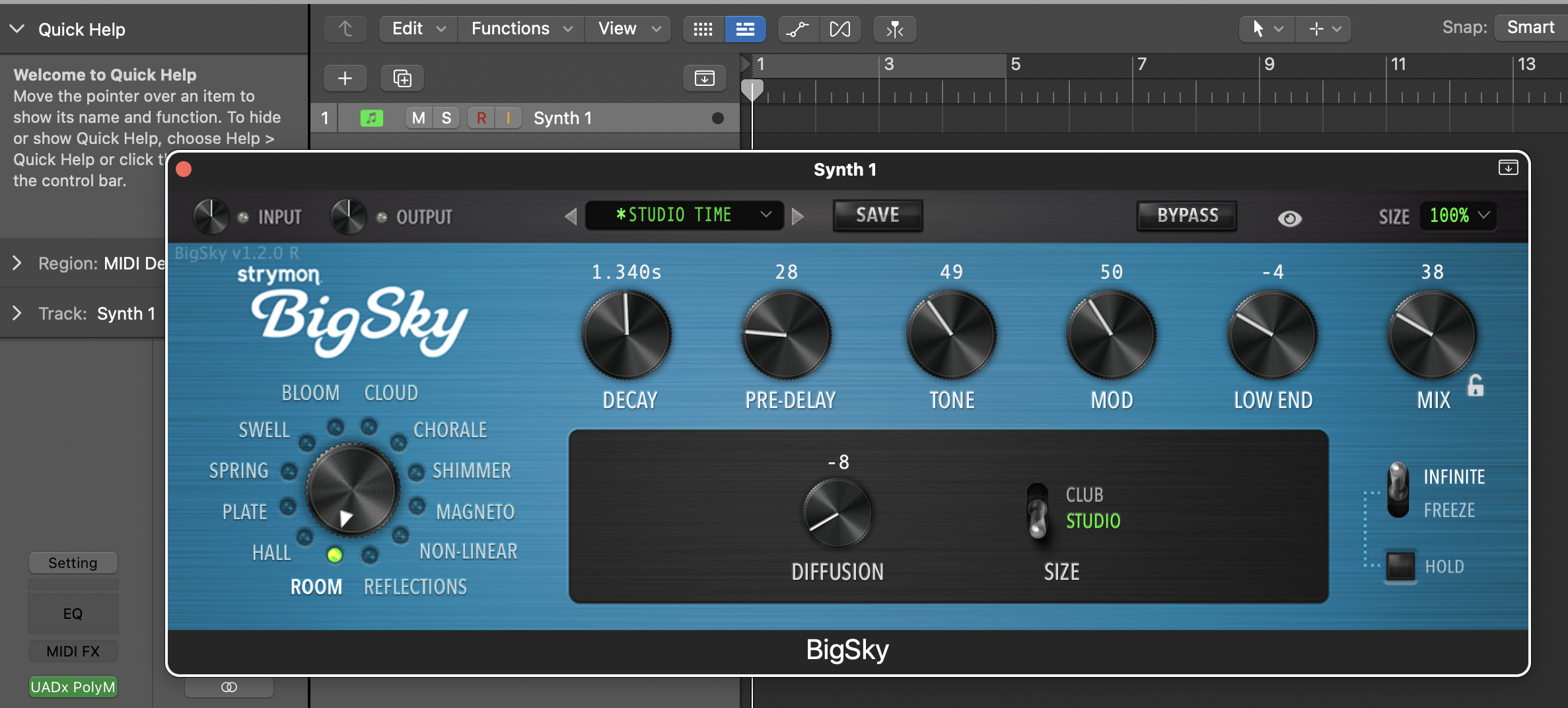
Task: Open the plugin SIZE 100% dropdown
Action: coord(1458,215)
